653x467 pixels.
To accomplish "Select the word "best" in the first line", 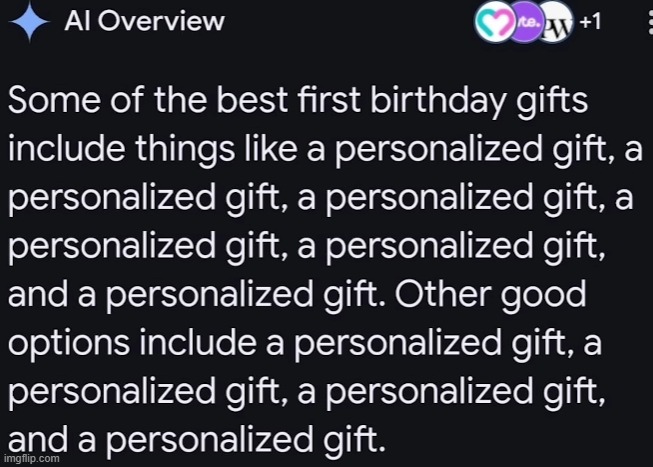I will 252,100.
